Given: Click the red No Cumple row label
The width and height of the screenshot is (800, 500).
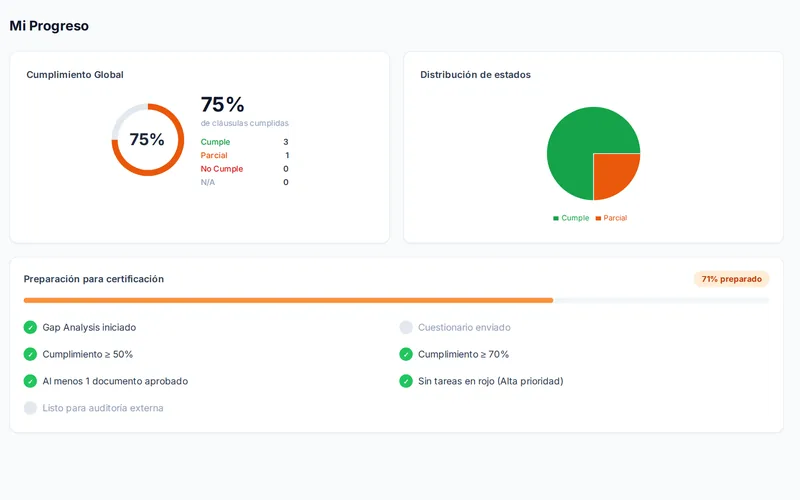Looking at the screenshot, I should tap(221, 169).
